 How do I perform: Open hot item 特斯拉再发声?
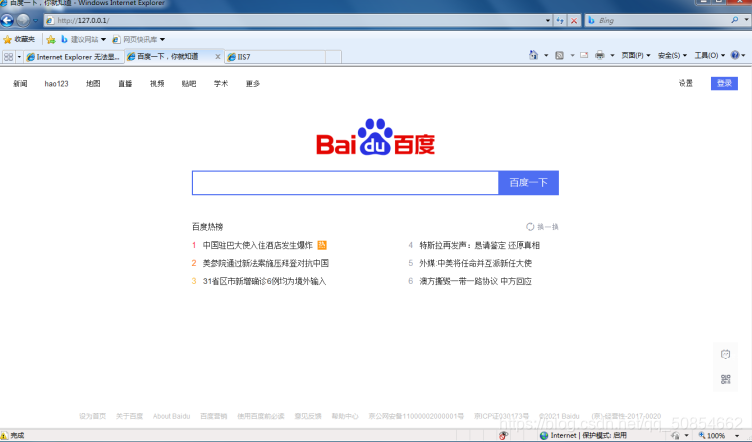click(x=480, y=245)
